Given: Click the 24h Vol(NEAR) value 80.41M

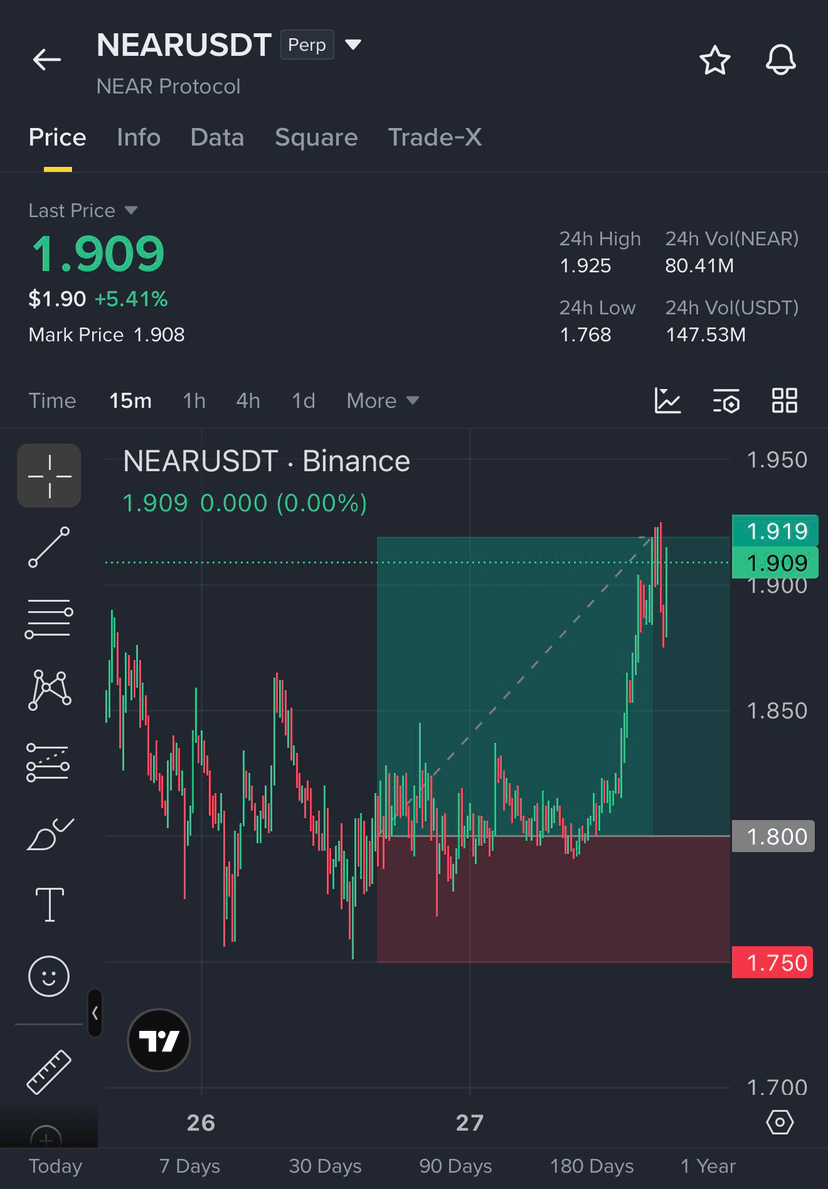Looking at the screenshot, I should pos(699,266).
